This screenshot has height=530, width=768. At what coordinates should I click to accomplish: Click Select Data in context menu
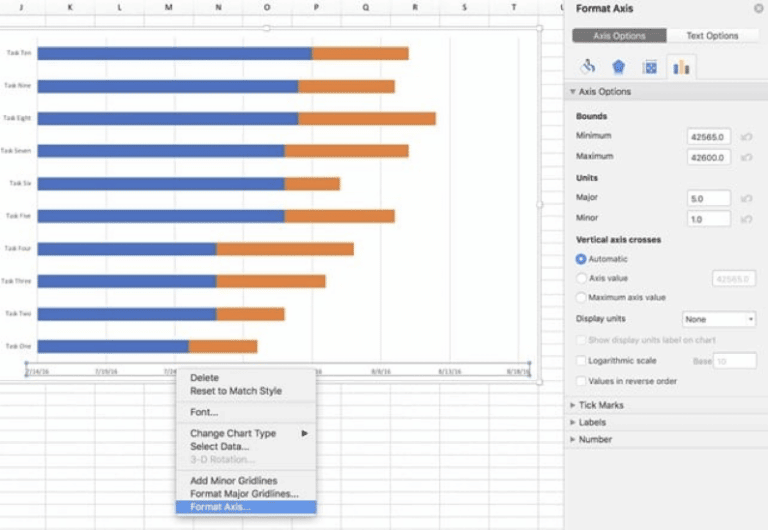220,446
